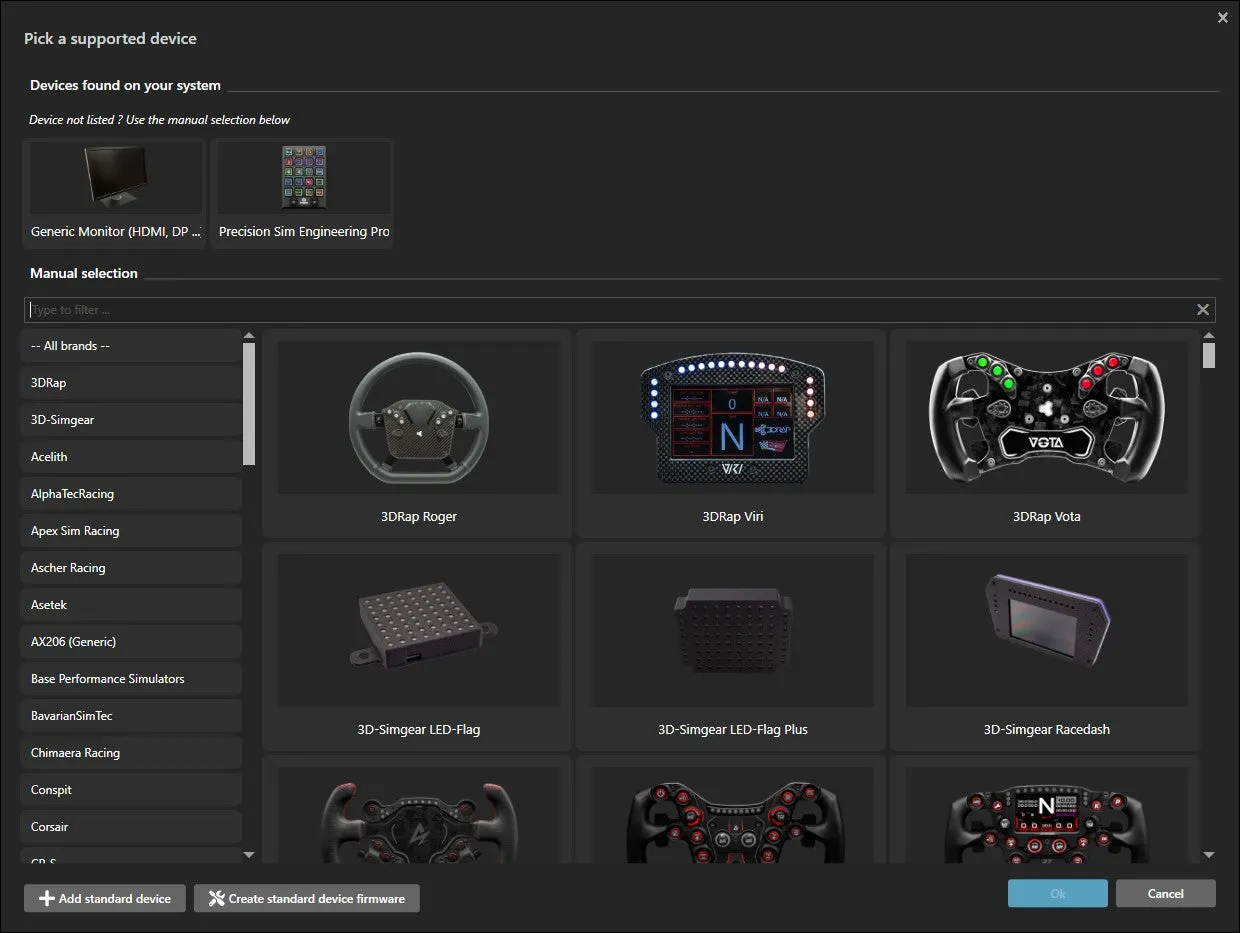The image size is (1240, 933).
Task: Filter by Acelith brand
Action: point(131,457)
